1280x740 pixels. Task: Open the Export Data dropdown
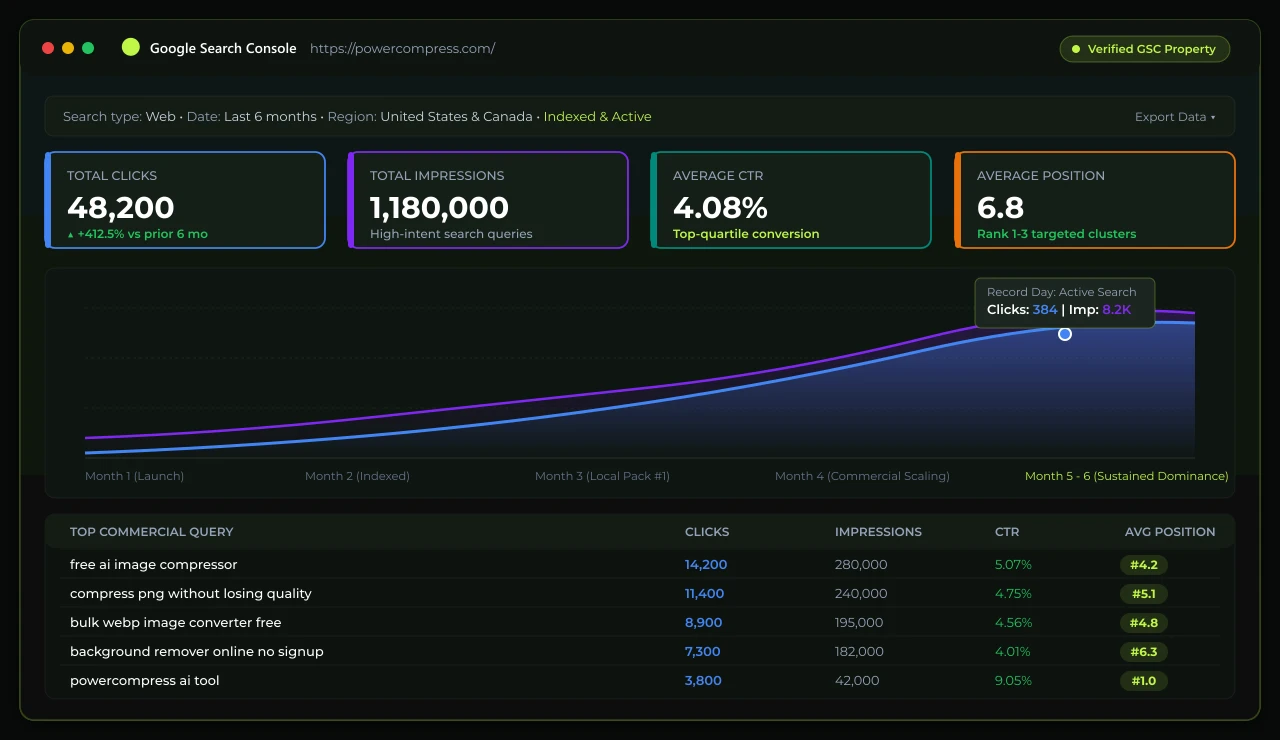(x=1175, y=117)
